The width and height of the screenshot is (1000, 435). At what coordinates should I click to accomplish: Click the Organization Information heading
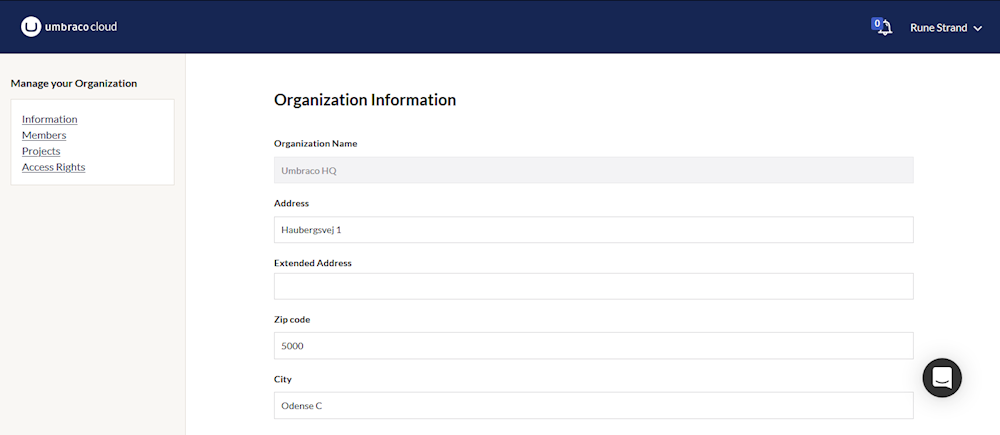pyautogui.click(x=365, y=100)
